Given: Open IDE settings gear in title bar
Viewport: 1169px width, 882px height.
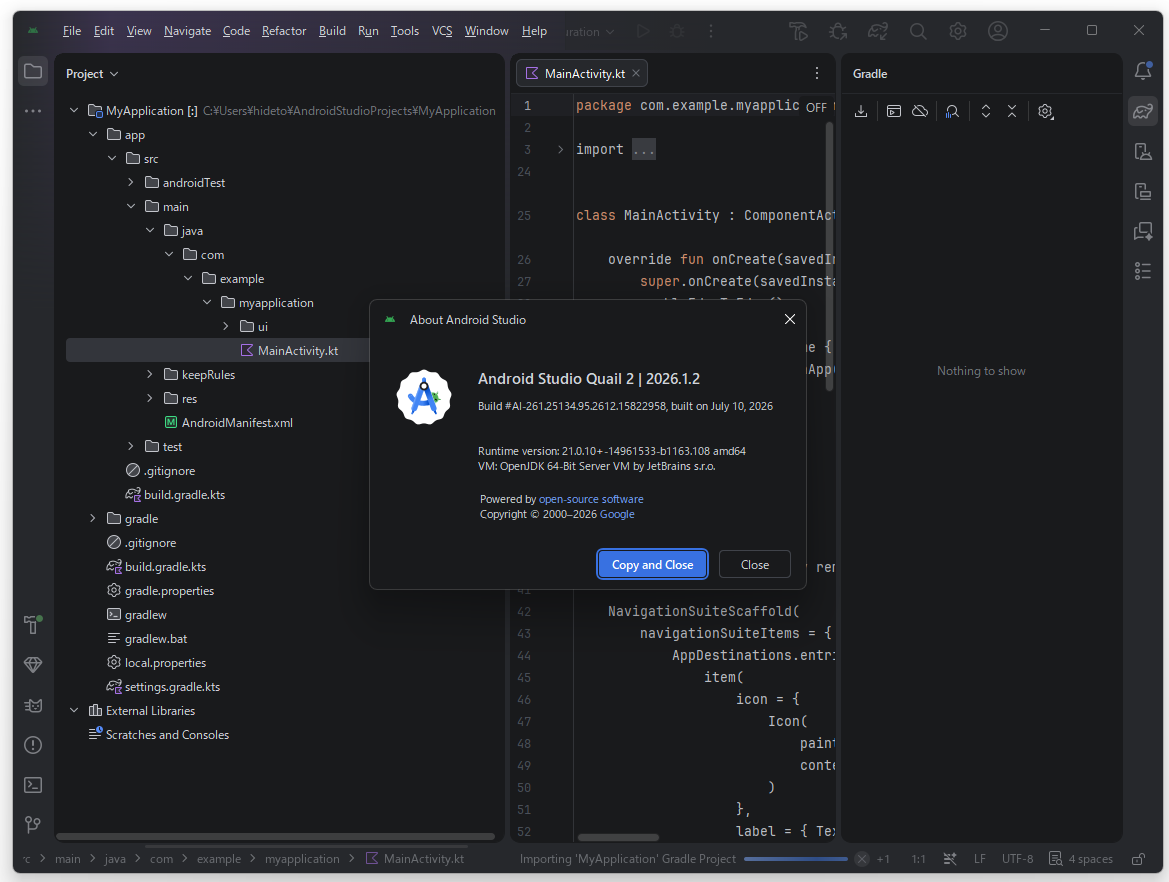Looking at the screenshot, I should [x=957, y=31].
